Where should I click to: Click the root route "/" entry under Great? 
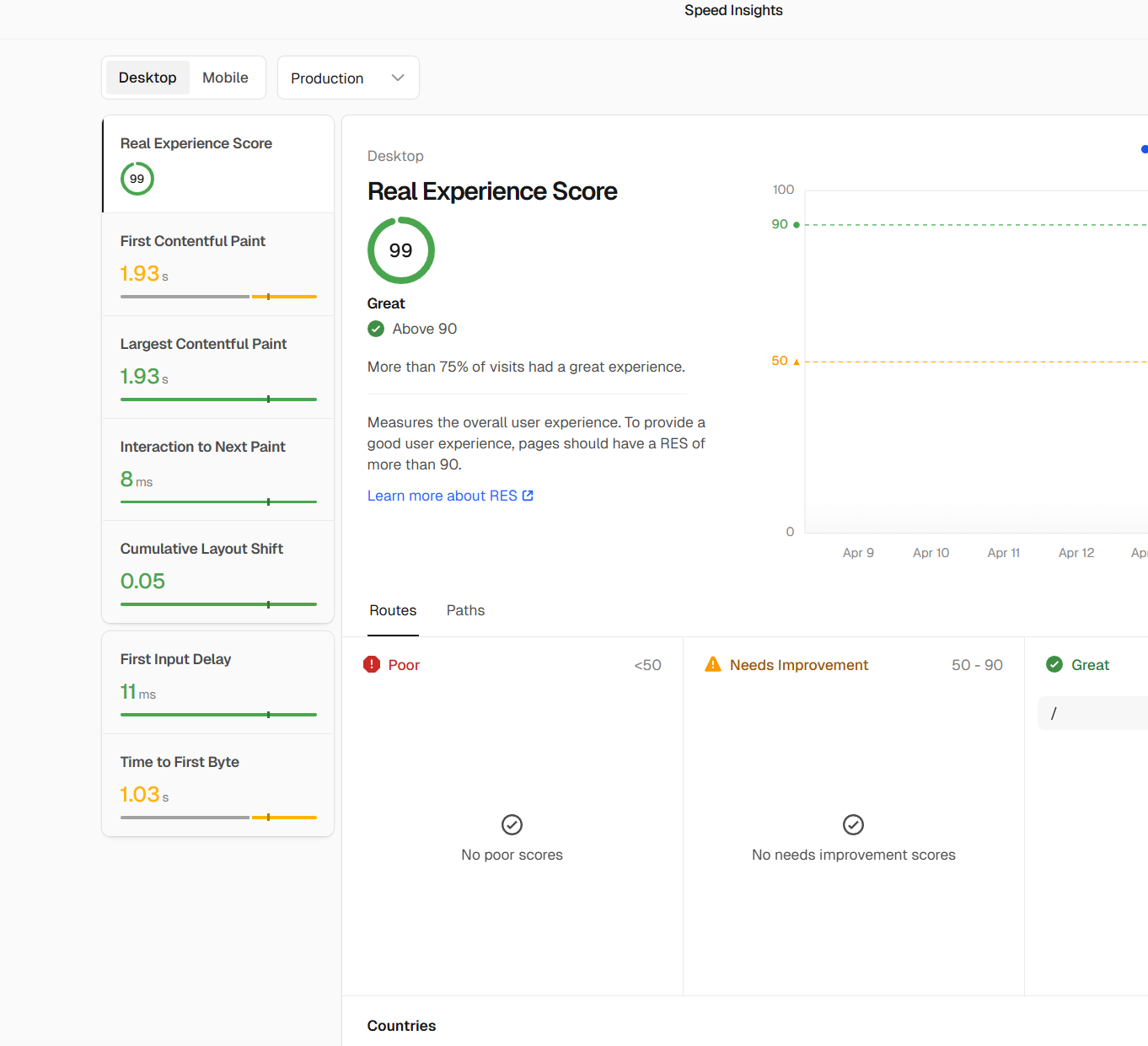click(1092, 713)
